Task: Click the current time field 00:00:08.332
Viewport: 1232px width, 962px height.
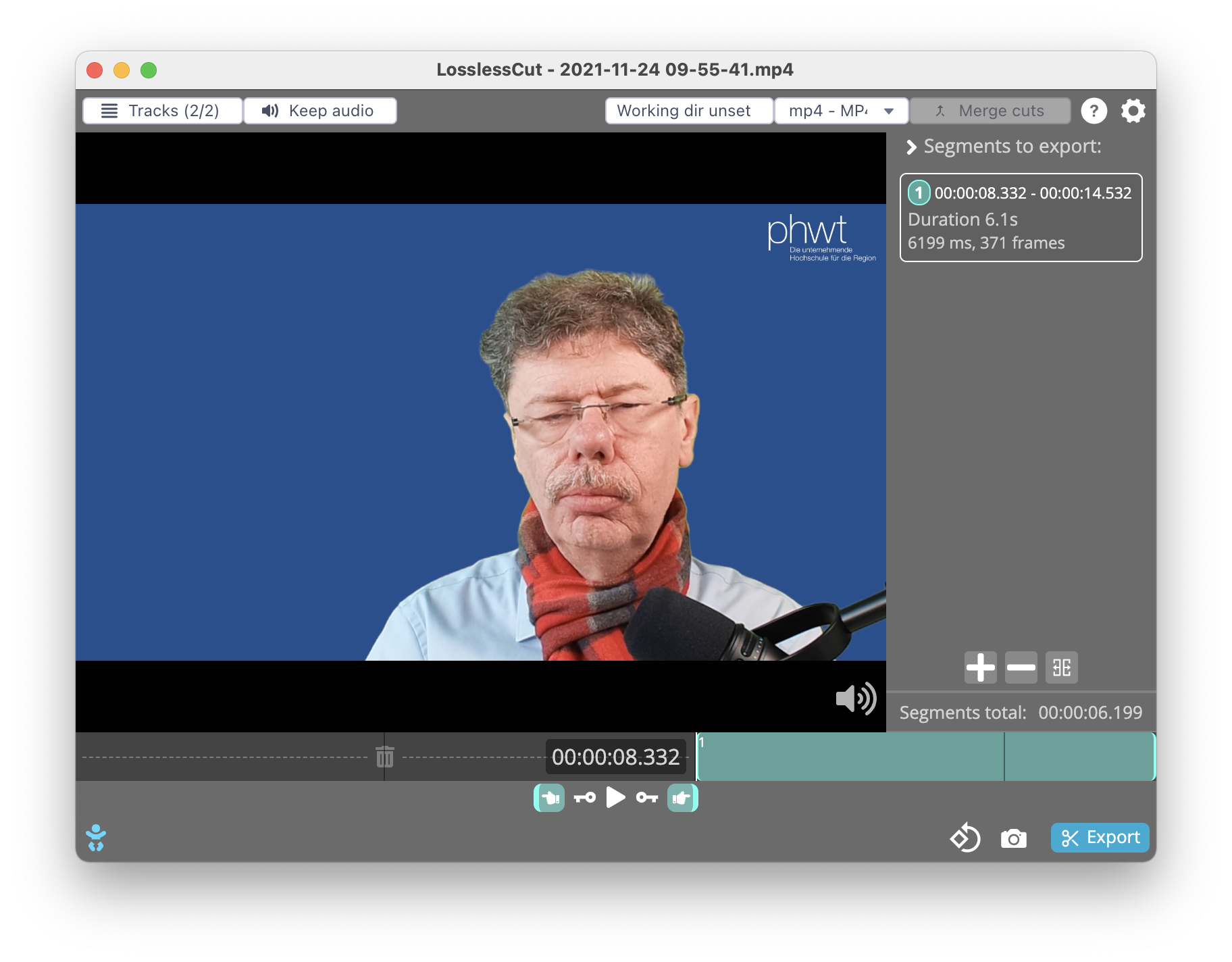Action: coord(616,757)
